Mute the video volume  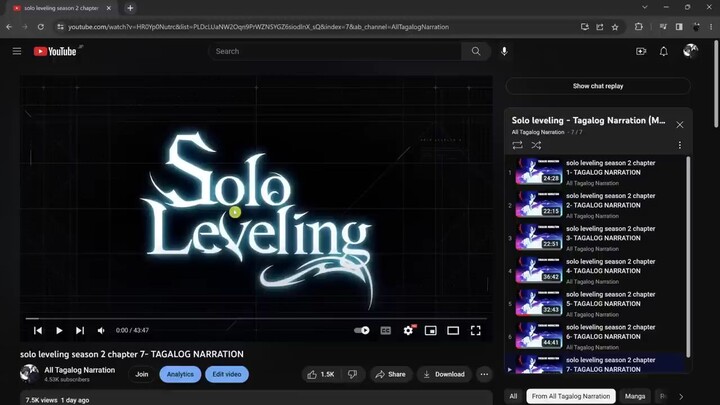click(101, 330)
